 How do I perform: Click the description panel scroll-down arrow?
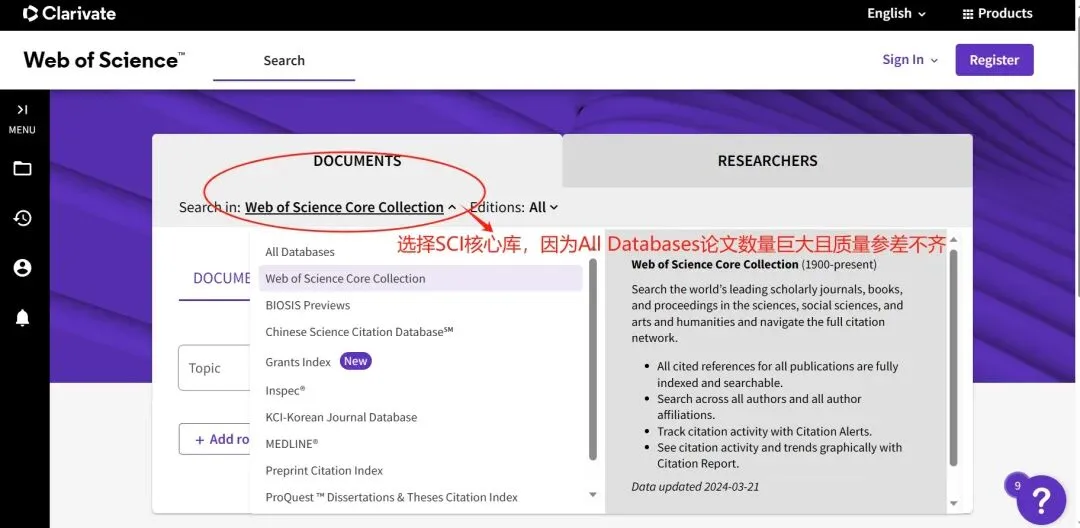coord(953,504)
